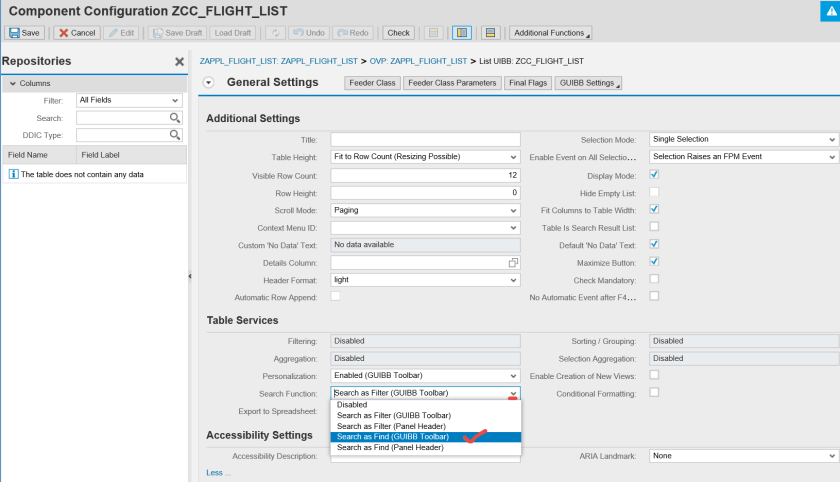Select 'Search as Find (GUIBB Toolbar)' option
This screenshot has width=840, height=482.
click(393, 437)
